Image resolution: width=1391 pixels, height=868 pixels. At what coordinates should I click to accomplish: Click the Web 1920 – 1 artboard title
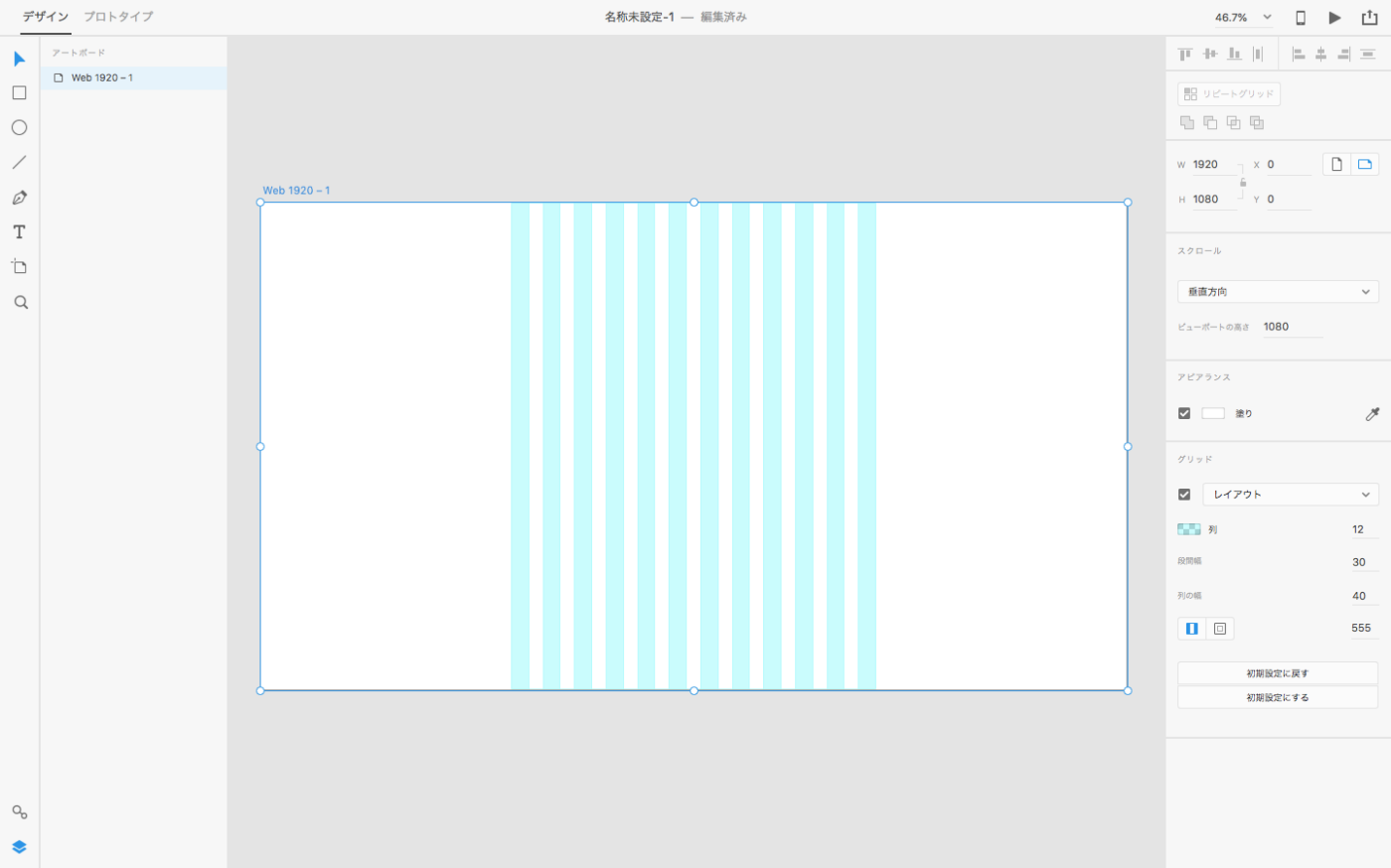point(296,190)
